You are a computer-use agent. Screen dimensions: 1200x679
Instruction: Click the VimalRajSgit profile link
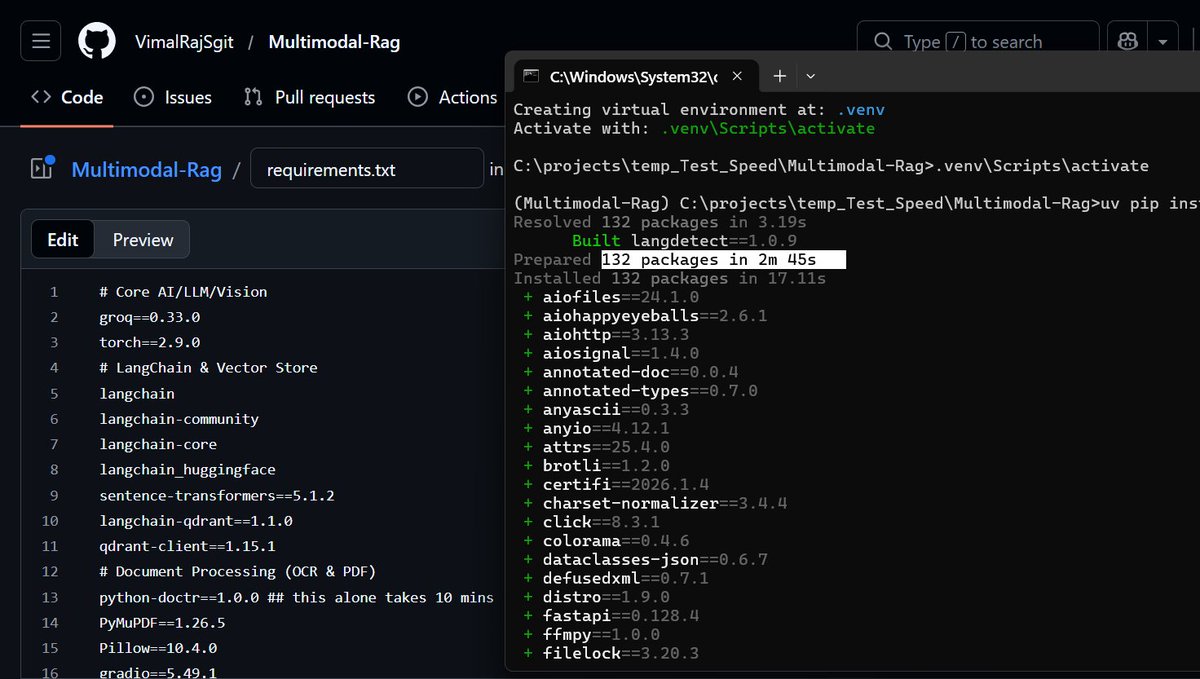click(186, 41)
